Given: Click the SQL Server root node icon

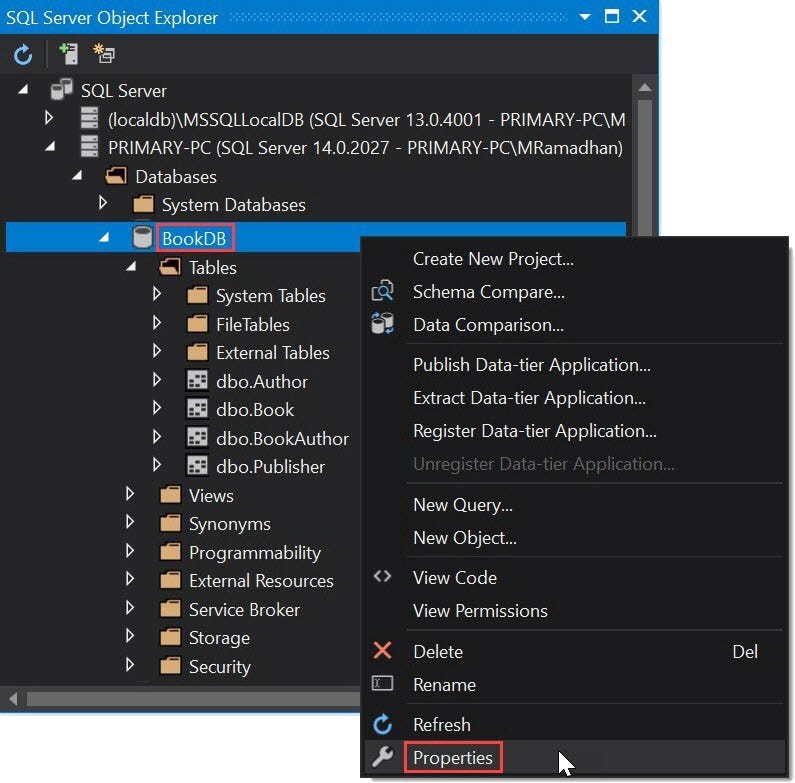Looking at the screenshot, I should click(61, 90).
